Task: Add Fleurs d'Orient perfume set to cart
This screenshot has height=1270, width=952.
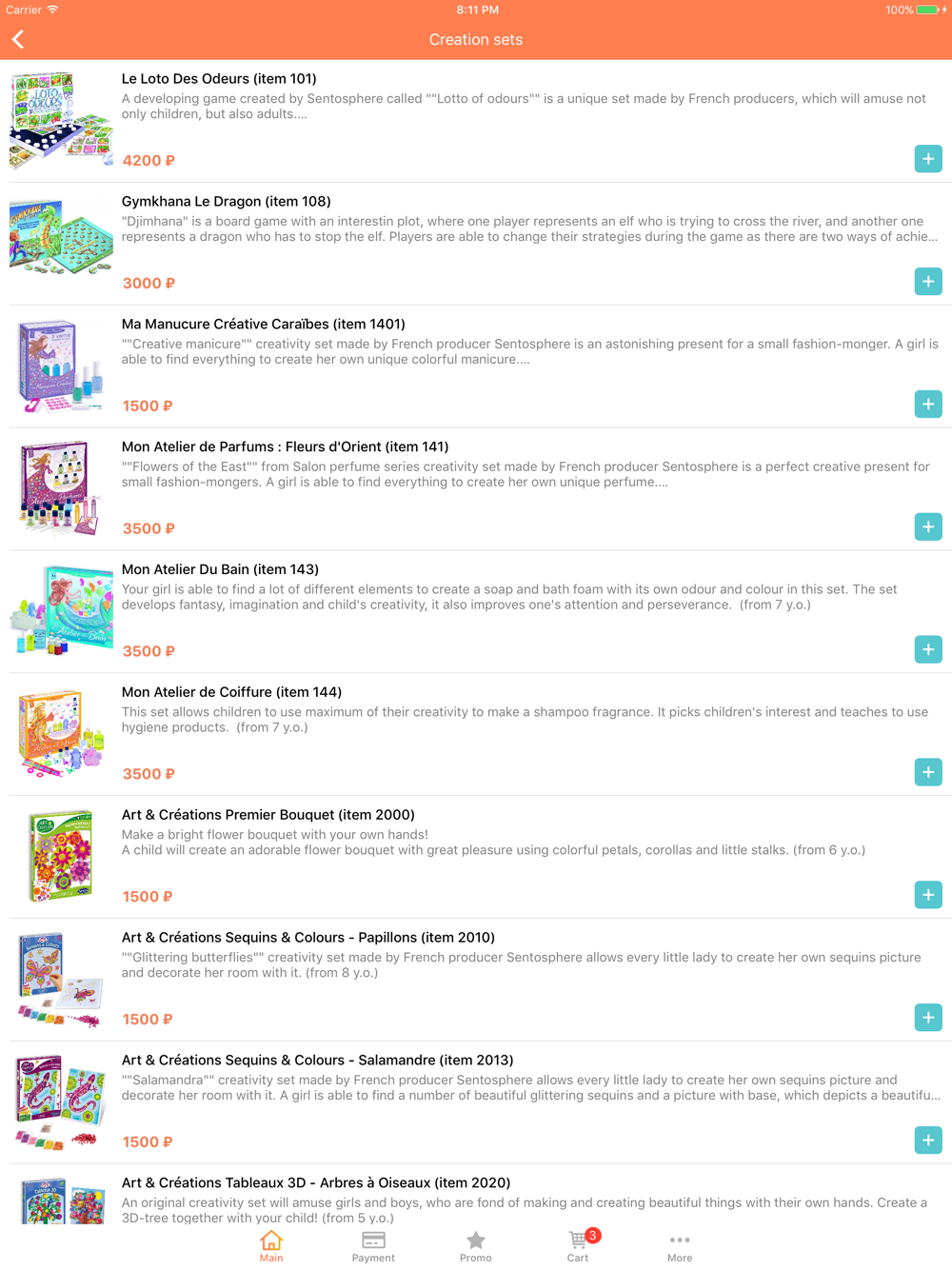Action: point(928,527)
